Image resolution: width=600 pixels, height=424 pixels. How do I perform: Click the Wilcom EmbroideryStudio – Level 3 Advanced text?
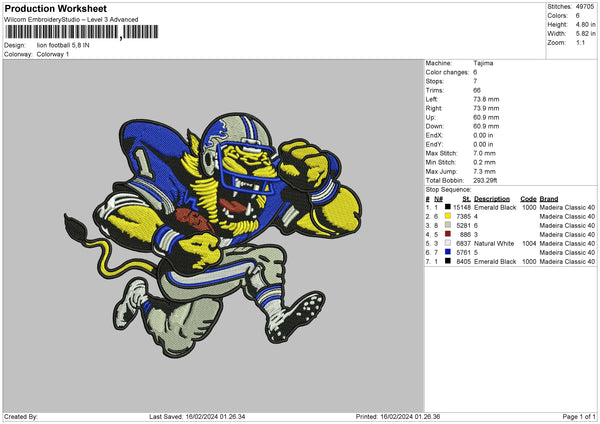[71, 20]
